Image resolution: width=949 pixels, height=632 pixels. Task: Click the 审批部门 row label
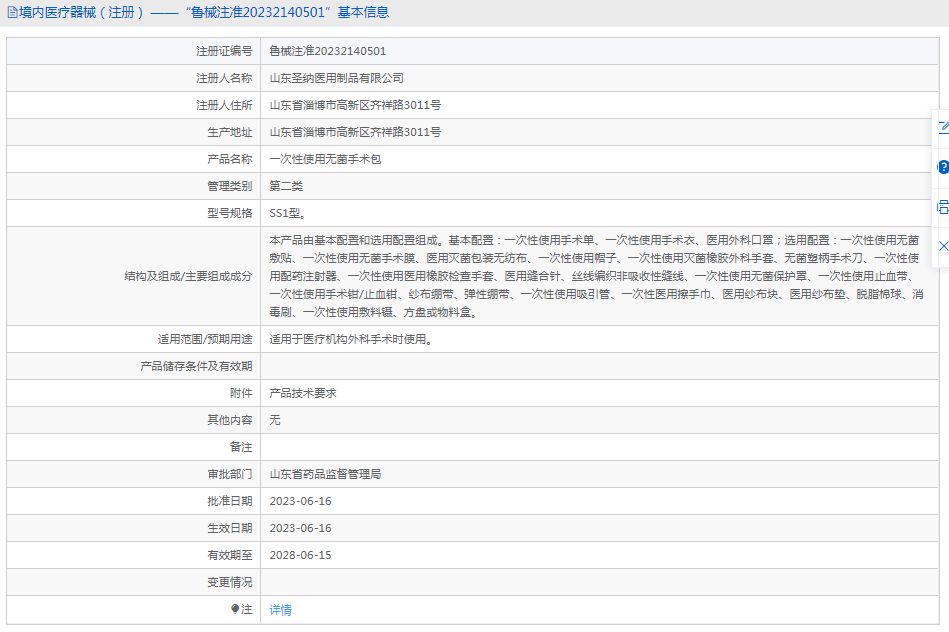229,474
